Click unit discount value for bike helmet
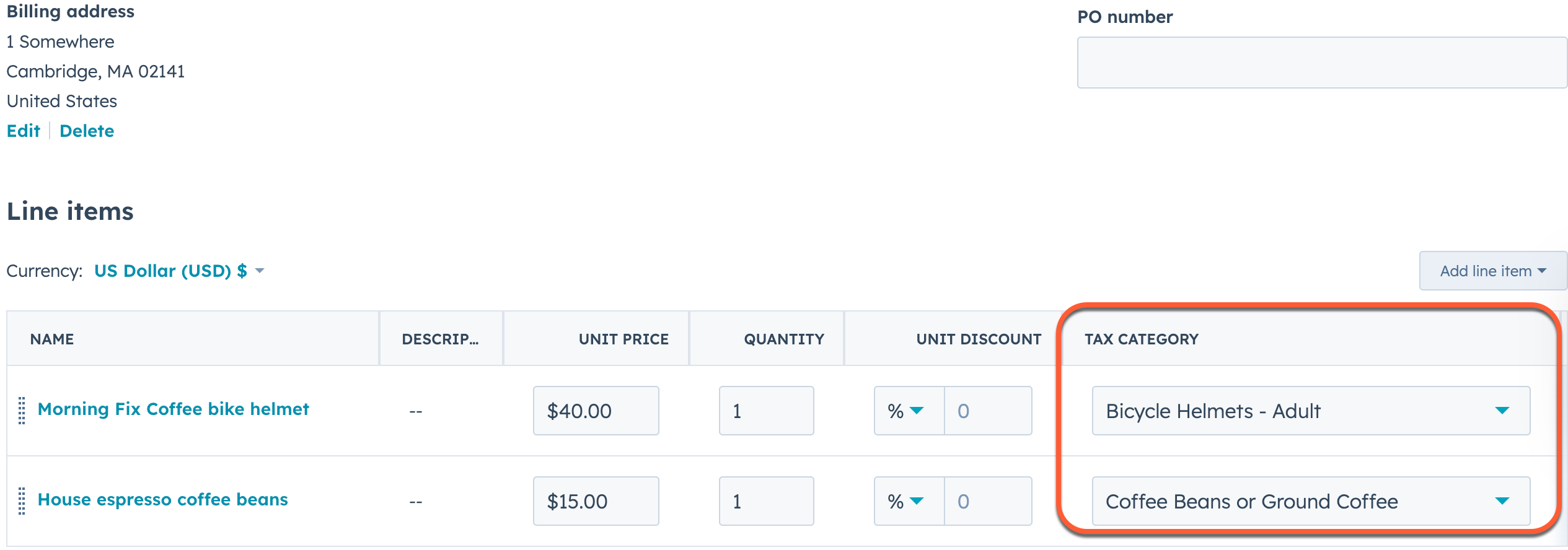 pyautogui.click(x=988, y=411)
